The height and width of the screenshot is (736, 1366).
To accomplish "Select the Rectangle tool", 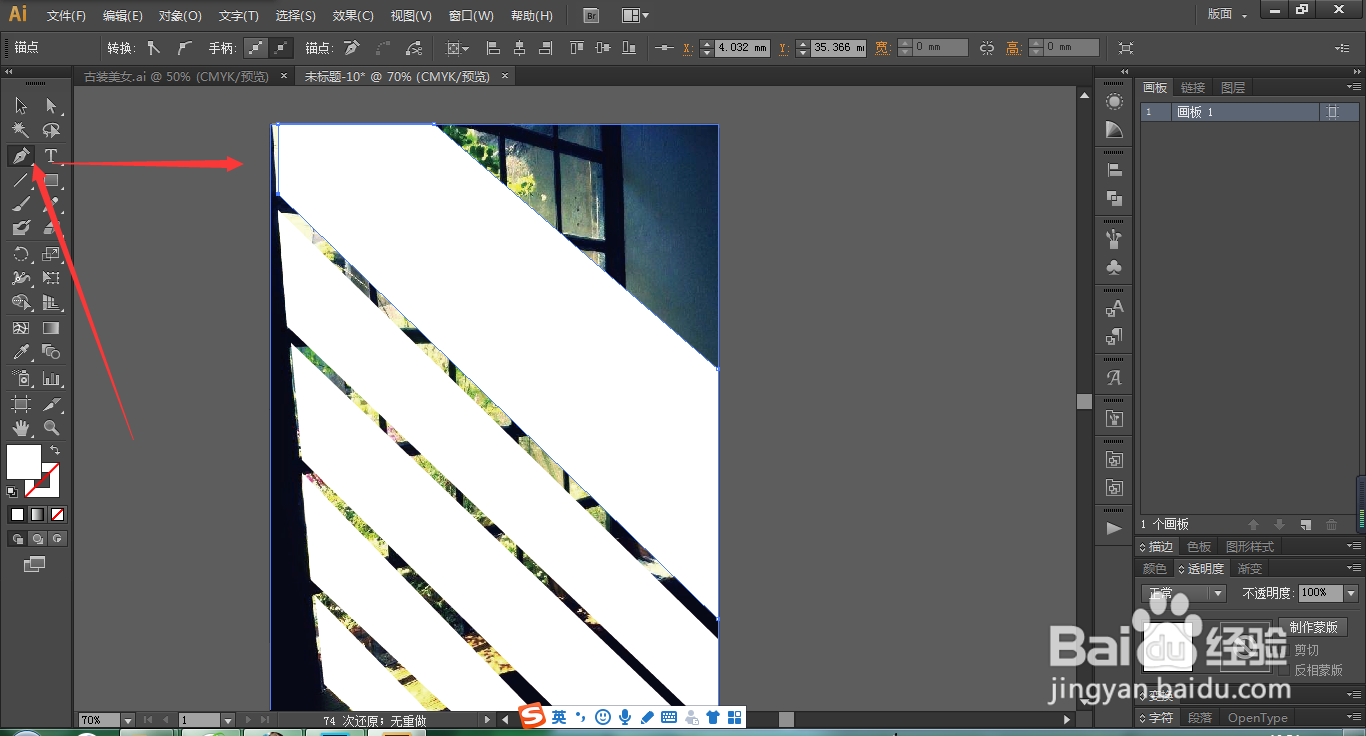I will [x=51, y=180].
